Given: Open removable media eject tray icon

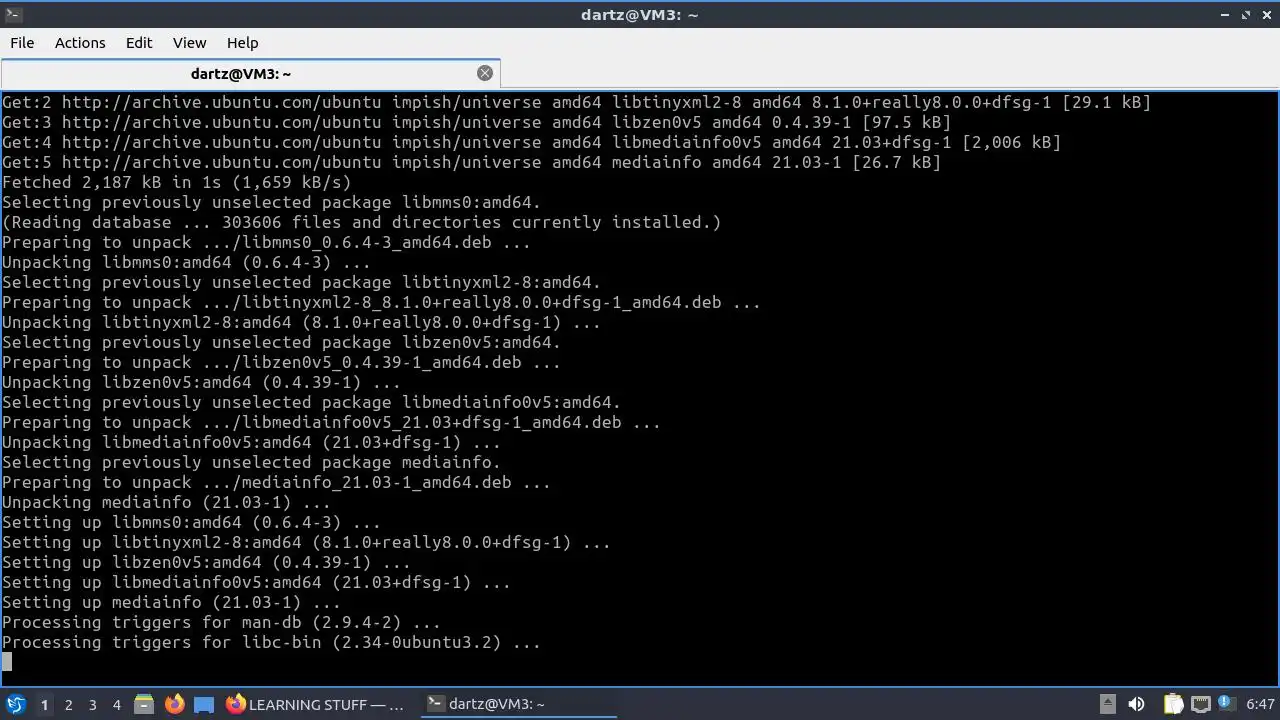Looking at the screenshot, I should click(x=1108, y=705).
